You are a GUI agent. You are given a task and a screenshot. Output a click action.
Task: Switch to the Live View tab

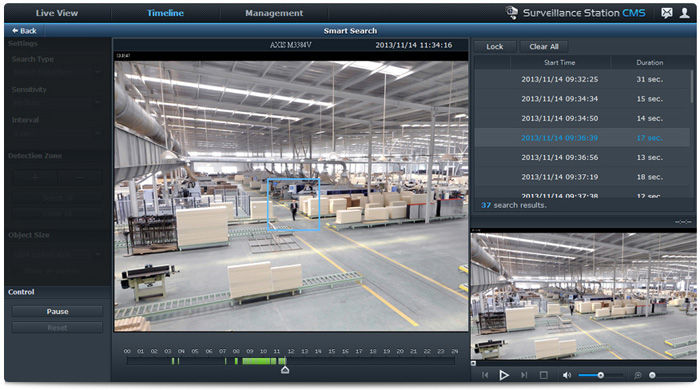57,13
